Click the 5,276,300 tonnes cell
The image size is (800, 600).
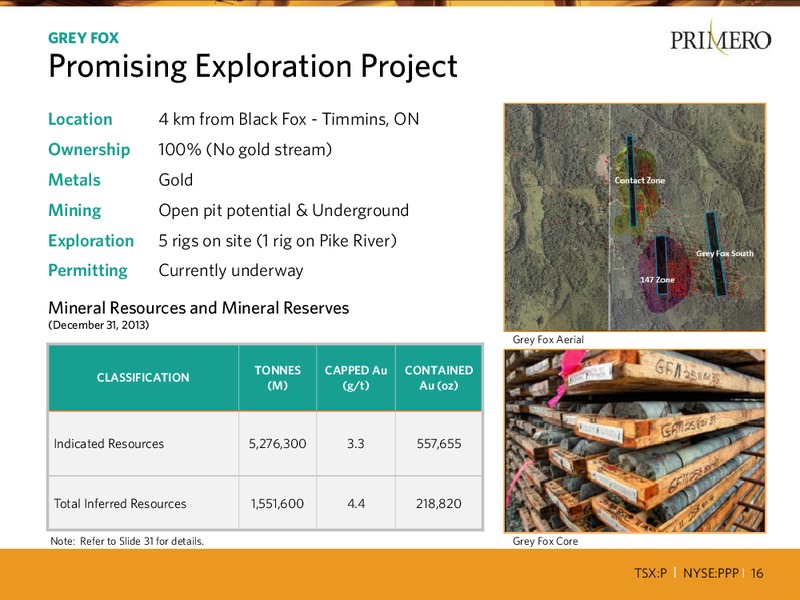tap(278, 444)
